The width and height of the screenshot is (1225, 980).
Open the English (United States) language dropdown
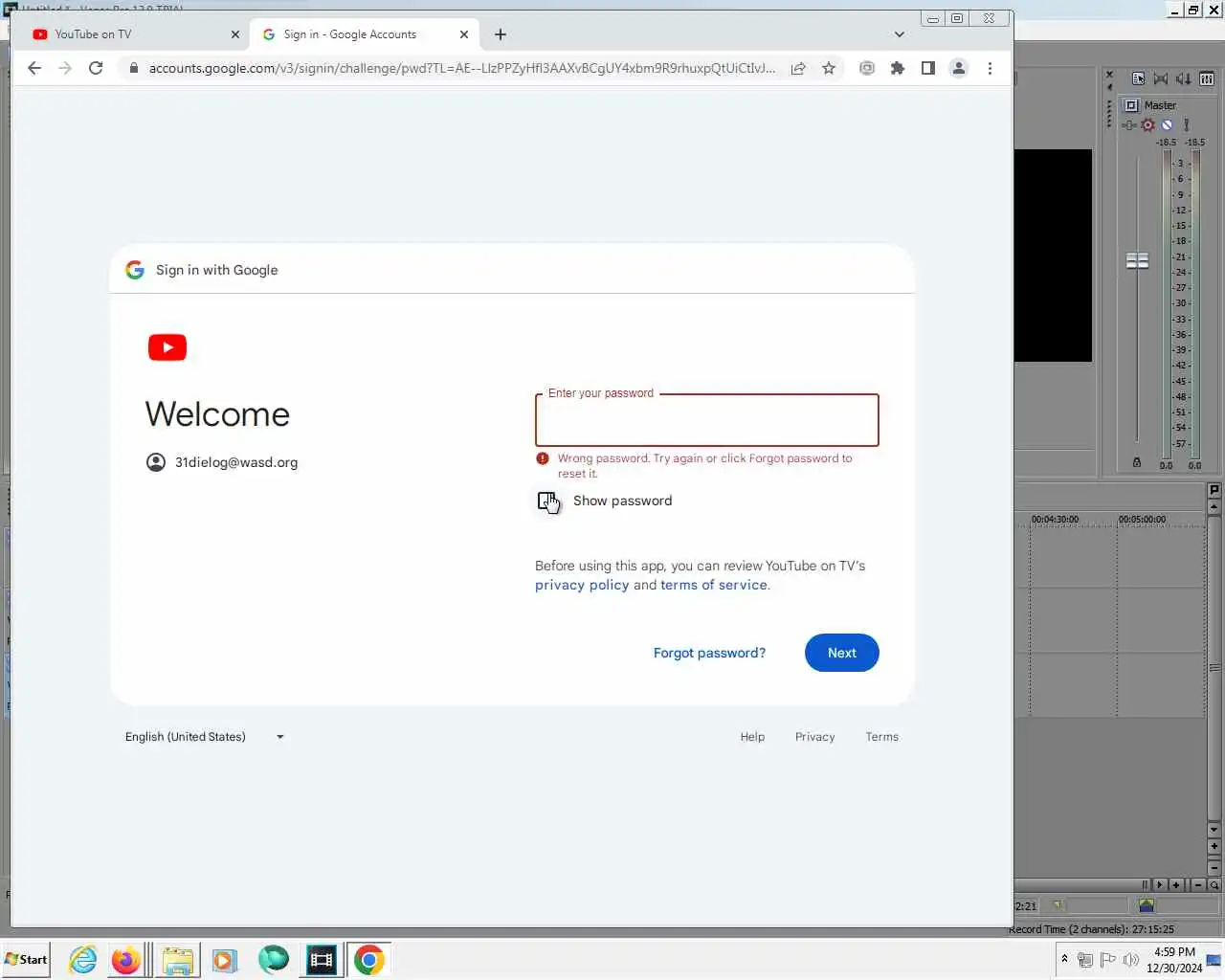click(205, 737)
